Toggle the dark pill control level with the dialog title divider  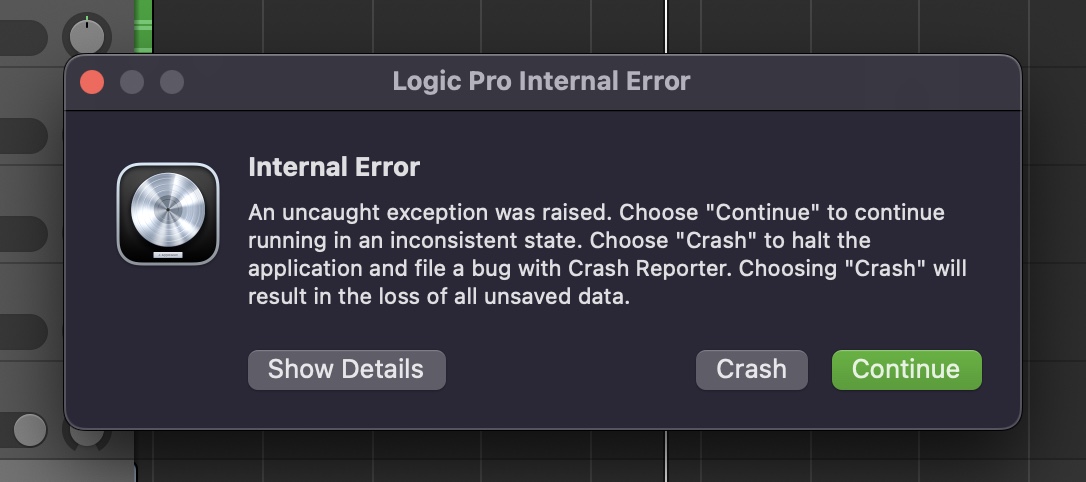22,136
